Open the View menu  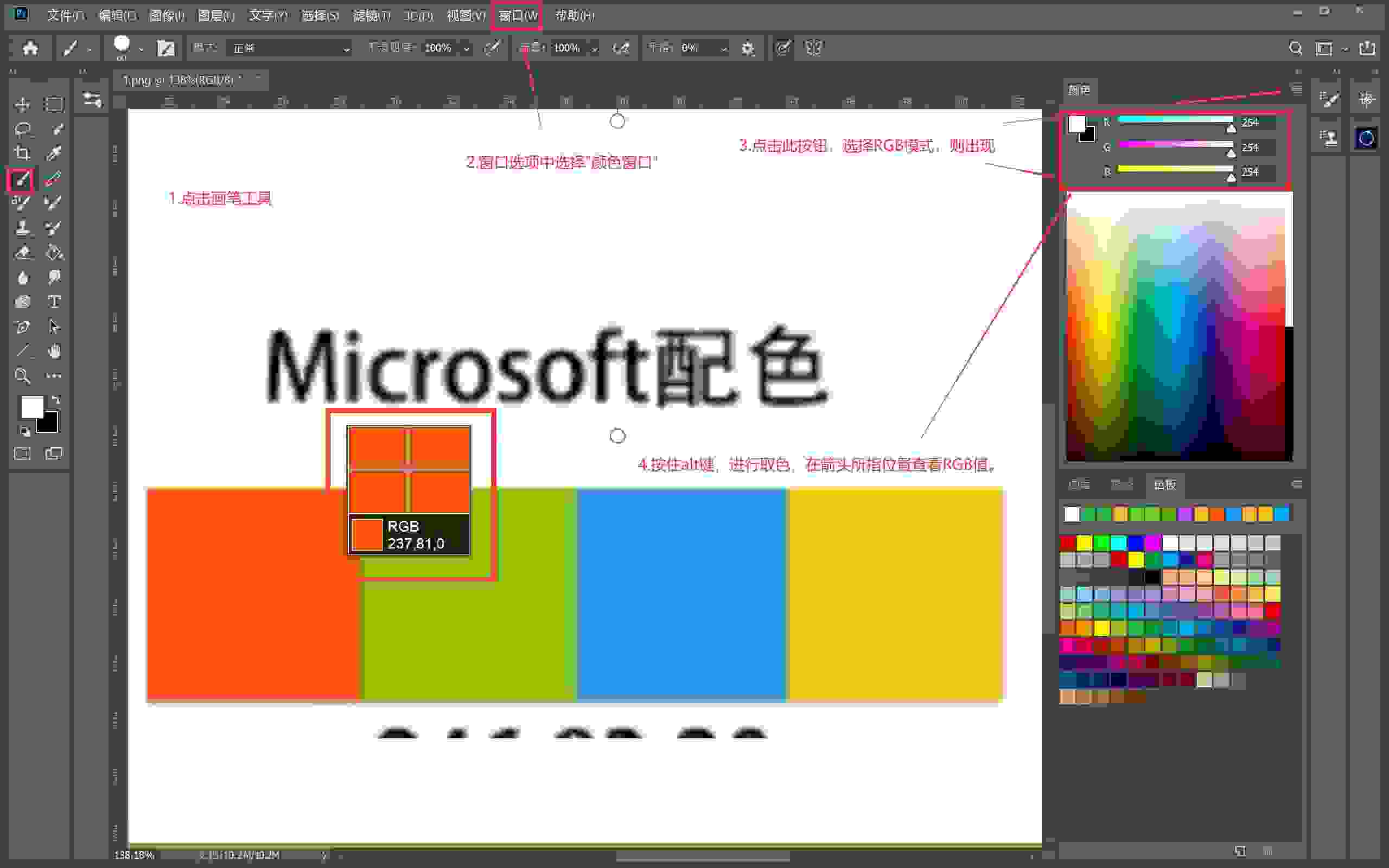click(466, 16)
